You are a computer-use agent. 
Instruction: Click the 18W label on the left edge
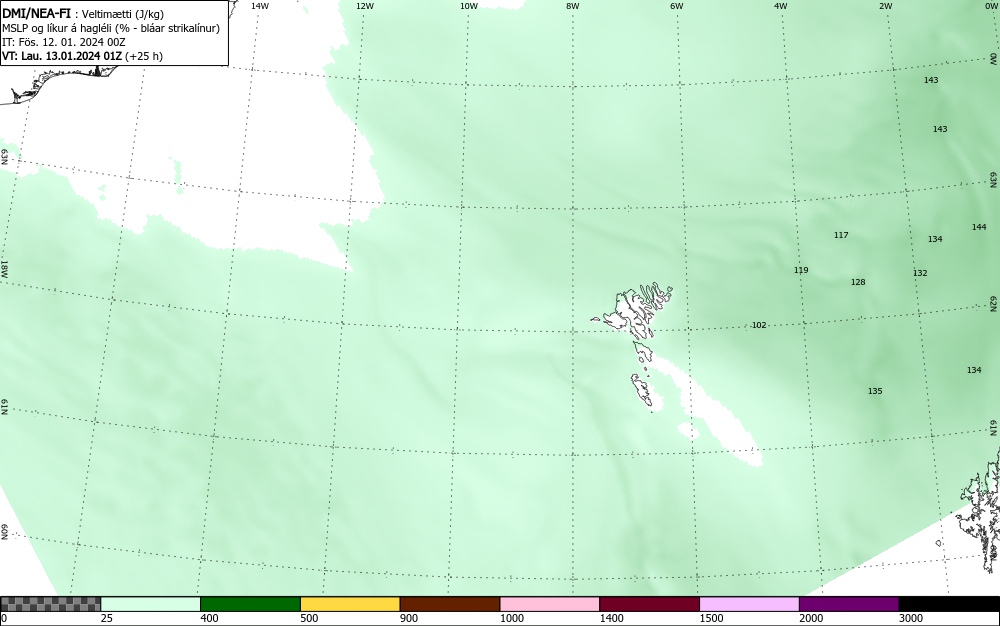point(4,268)
